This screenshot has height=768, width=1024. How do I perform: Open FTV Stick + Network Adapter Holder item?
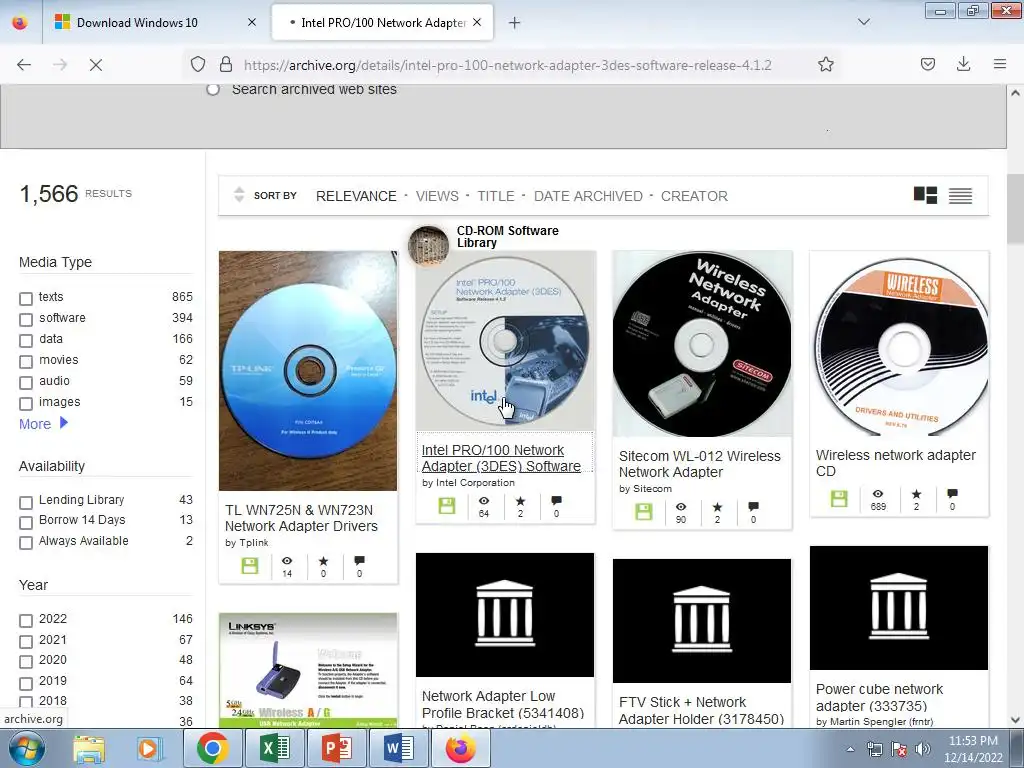(x=701, y=711)
